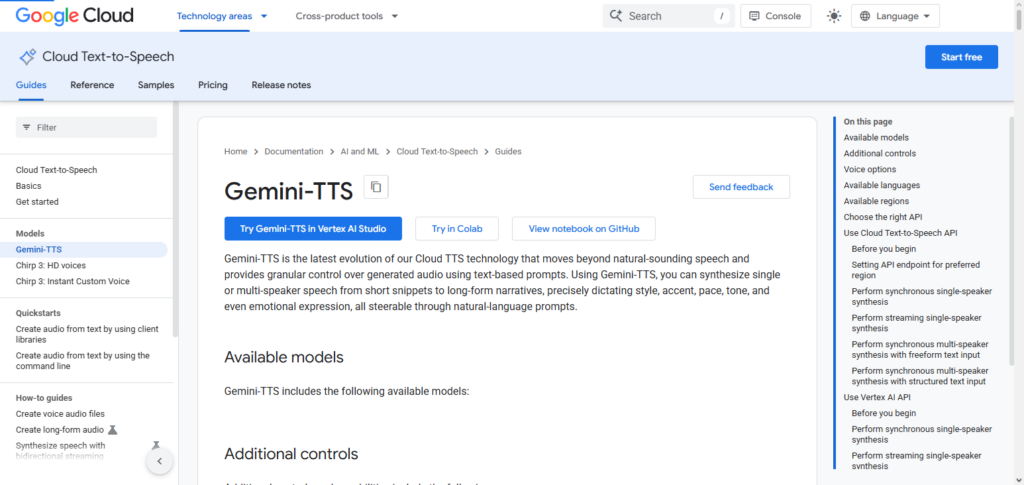Viewport: 1024px width, 485px height.
Task: Select Get started in the sidebar
Action: coord(37,202)
